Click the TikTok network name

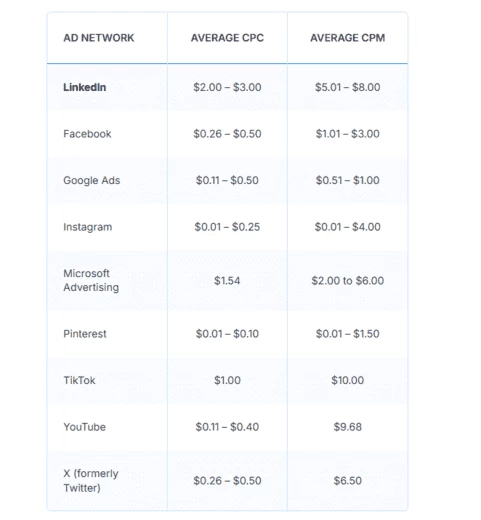[x=79, y=380]
